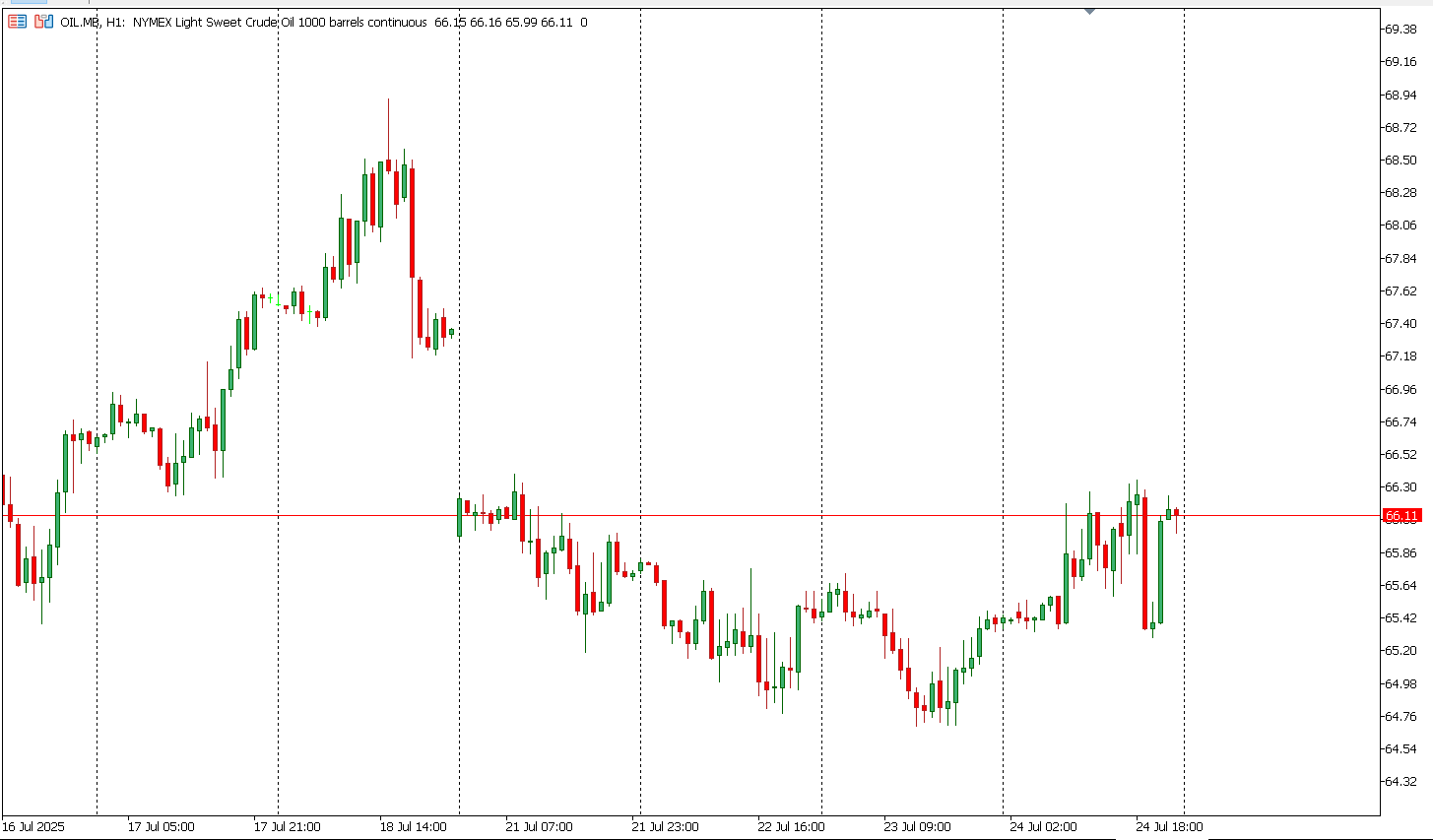1433x840 pixels.
Task: Click the 16 Jul 2025 time label
Action: coord(33,826)
